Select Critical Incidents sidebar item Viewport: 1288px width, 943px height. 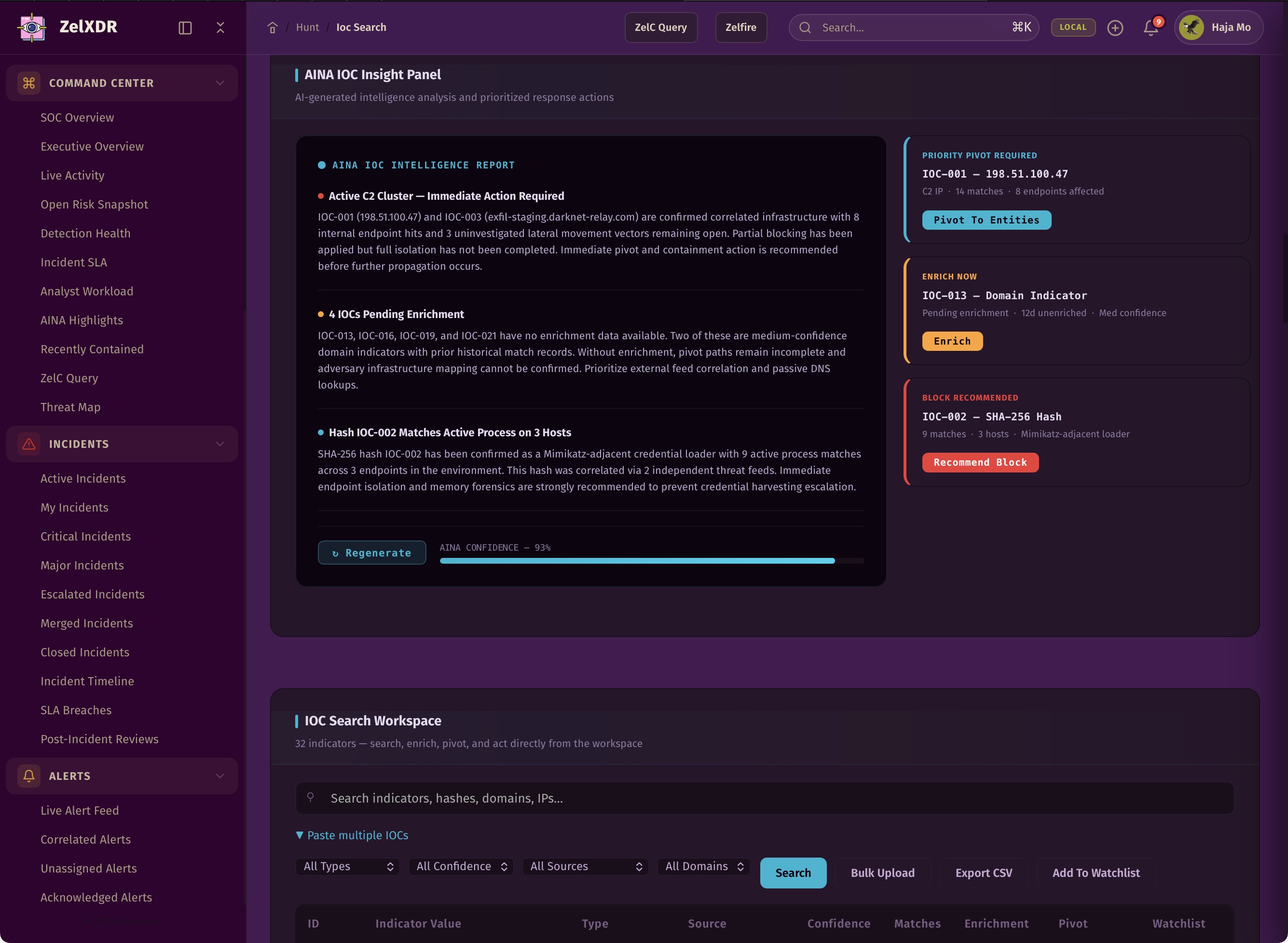(85, 536)
